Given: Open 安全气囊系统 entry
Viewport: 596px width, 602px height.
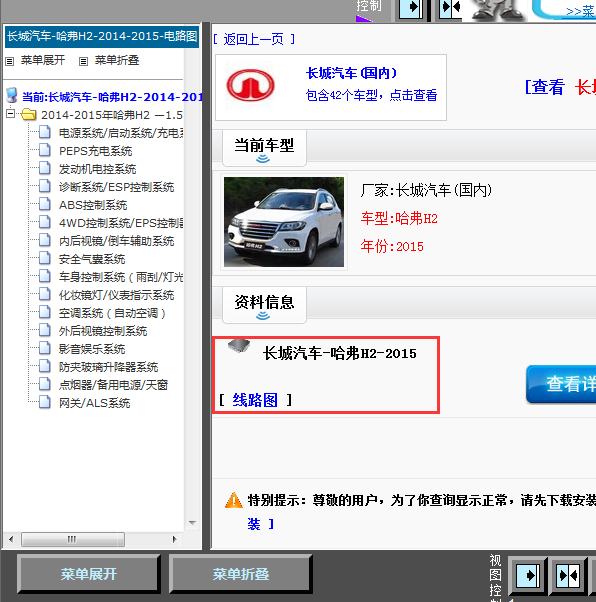Looking at the screenshot, I should point(92,259).
